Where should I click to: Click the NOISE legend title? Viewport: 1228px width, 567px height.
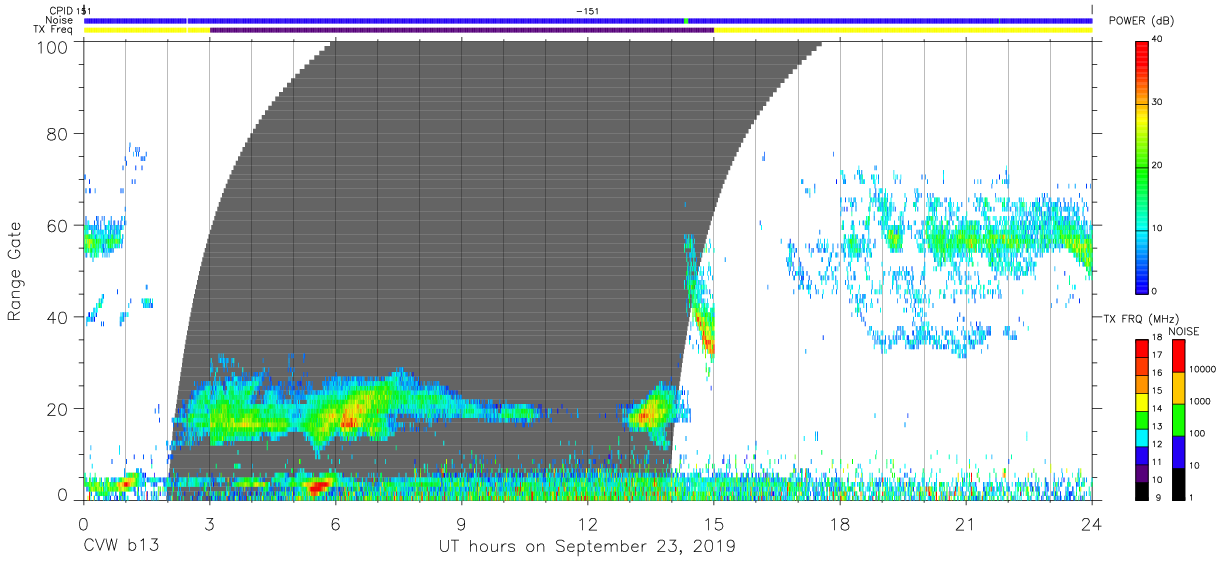point(1185,331)
